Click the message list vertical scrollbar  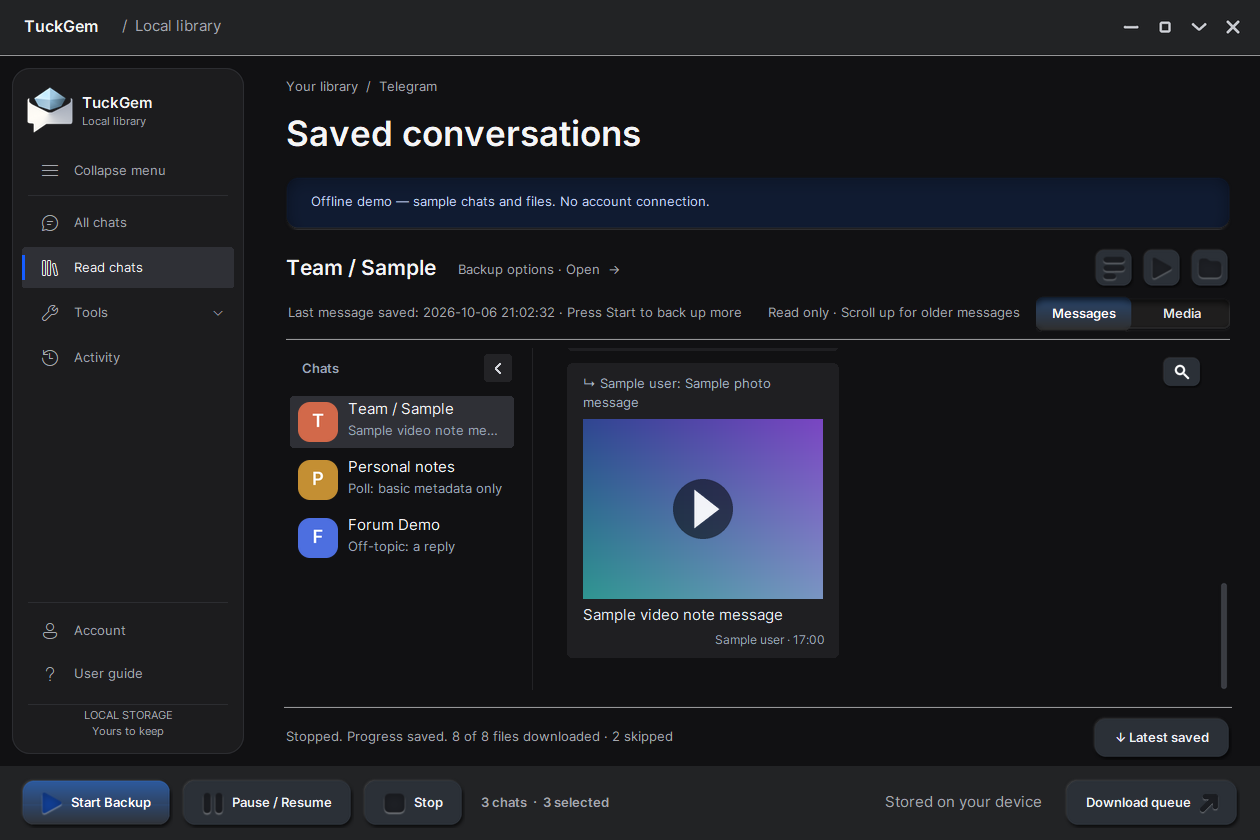(x=1224, y=636)
